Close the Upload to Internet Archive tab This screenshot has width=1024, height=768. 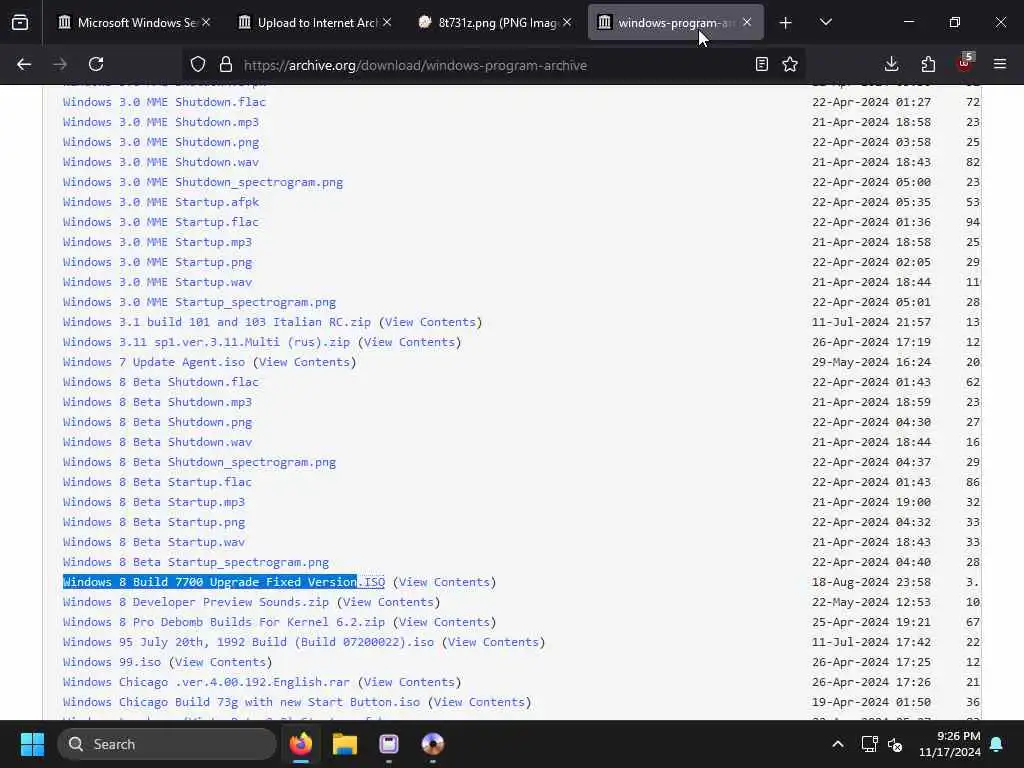point(387,22)
